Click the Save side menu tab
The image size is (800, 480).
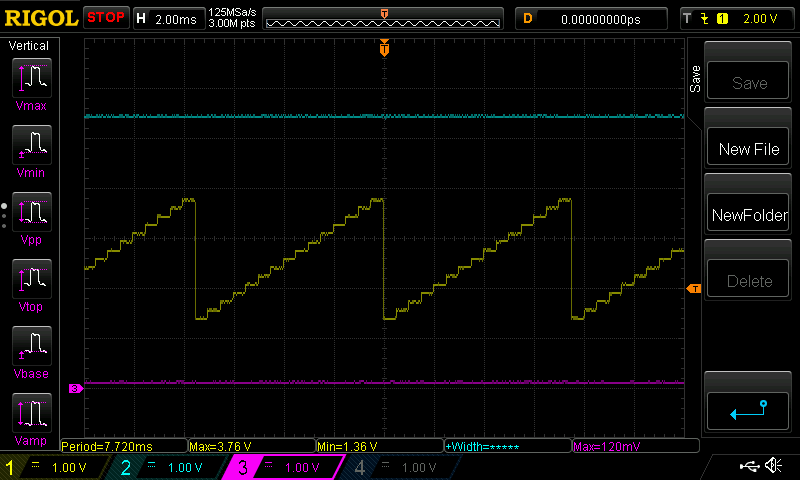point(696,79)
